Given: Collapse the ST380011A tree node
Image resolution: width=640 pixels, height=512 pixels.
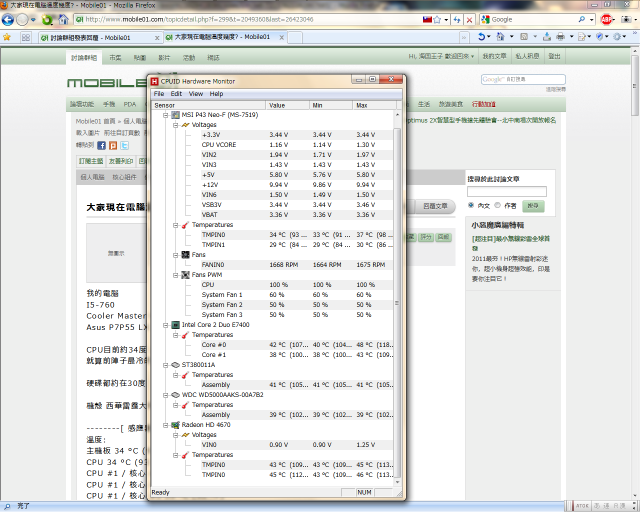Looking at the screenshot, I should point(166,365).
